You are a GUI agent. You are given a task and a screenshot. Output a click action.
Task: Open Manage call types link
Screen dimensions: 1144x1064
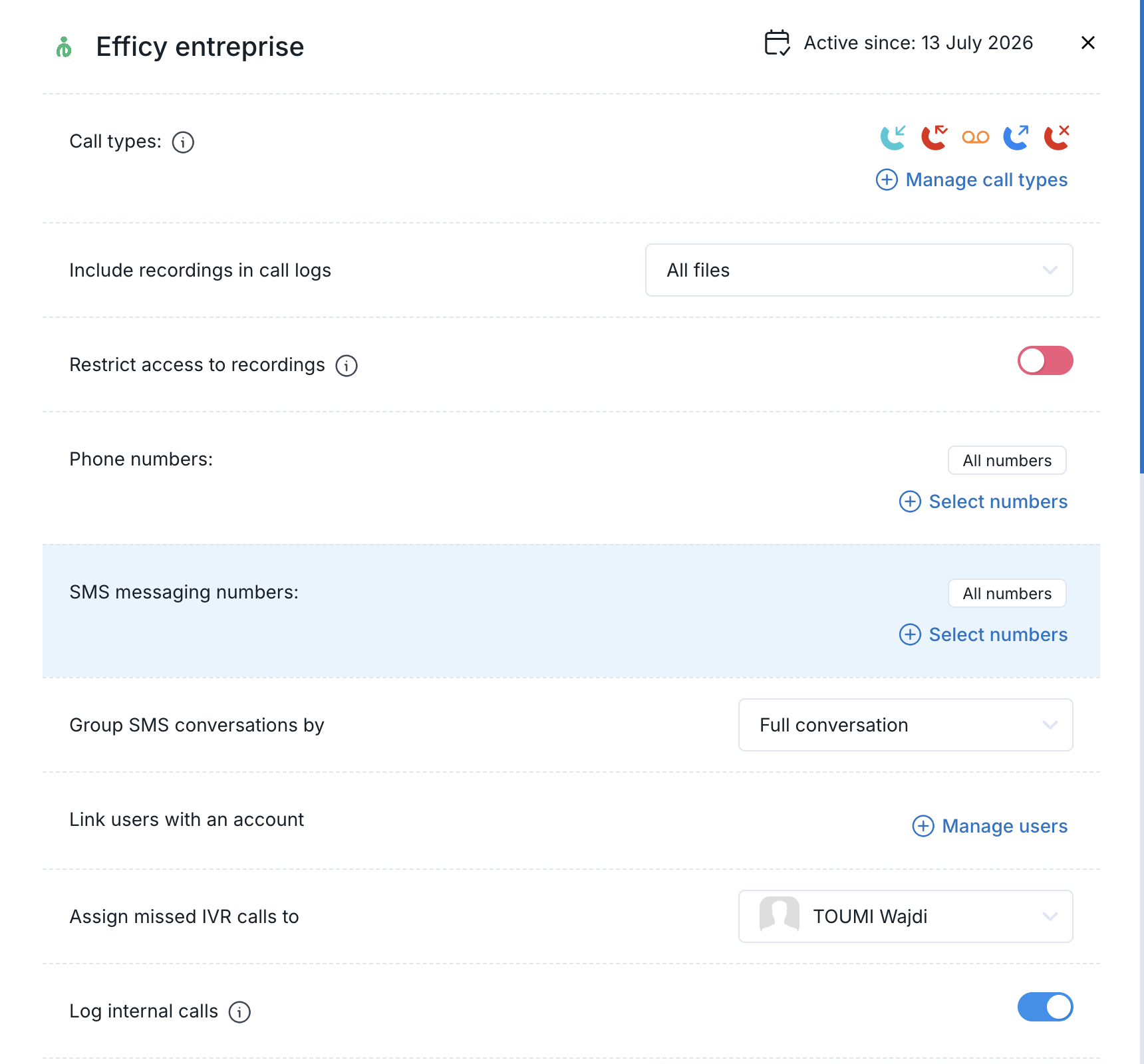click(972, 180)
